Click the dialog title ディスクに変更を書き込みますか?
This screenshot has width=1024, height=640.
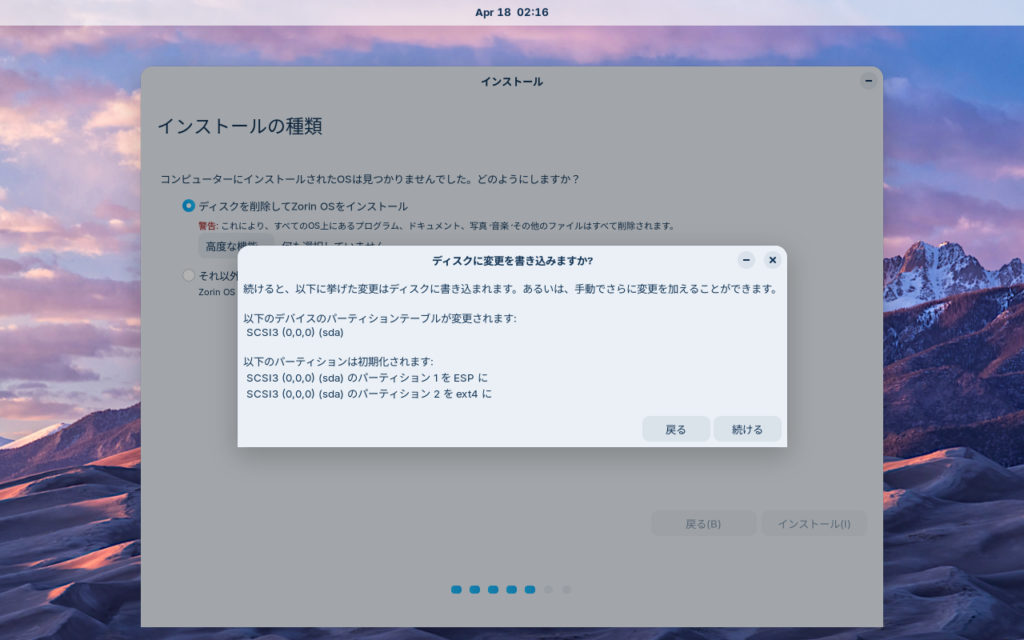(x=512, y=260)
